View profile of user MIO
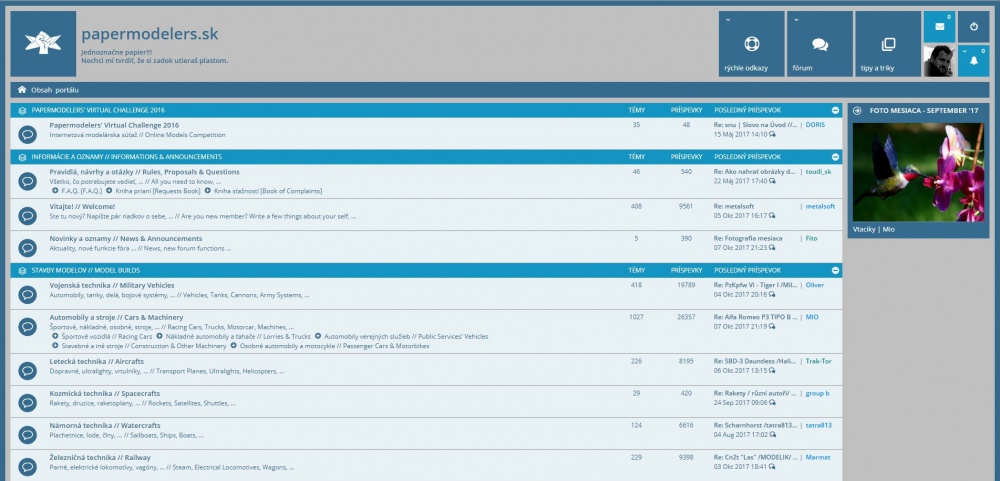This screenshot has width=1000, height=481. point(812,316)
